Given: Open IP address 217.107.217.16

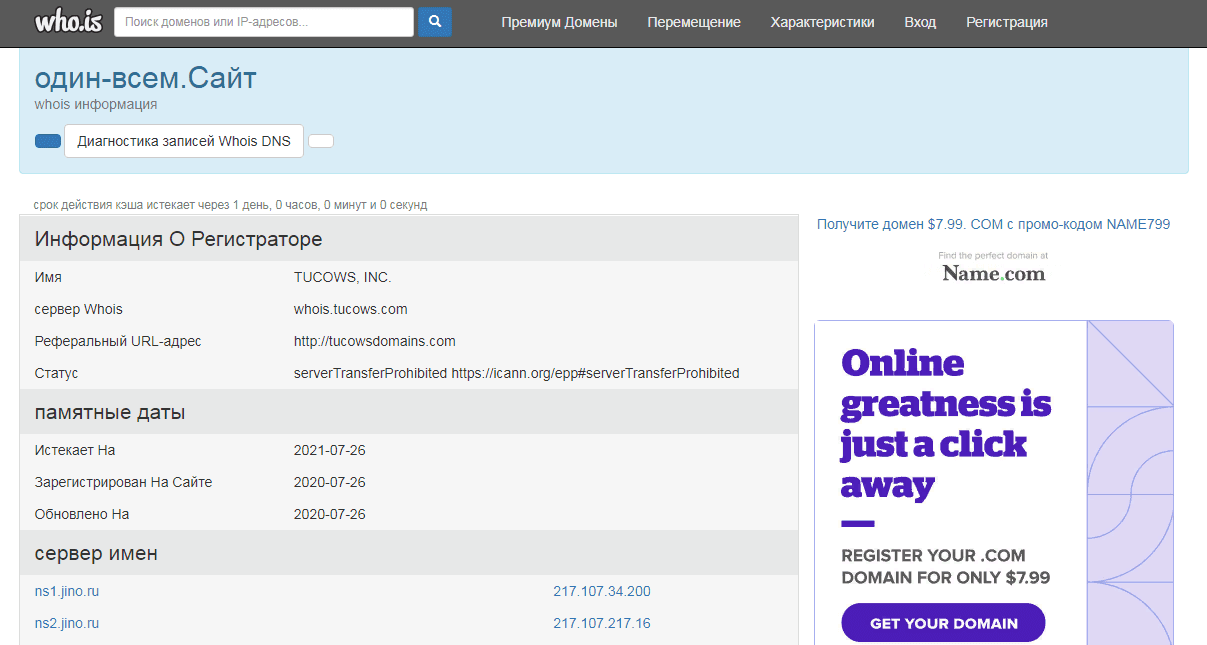Looking at the screenshot, I should (601, 623).
